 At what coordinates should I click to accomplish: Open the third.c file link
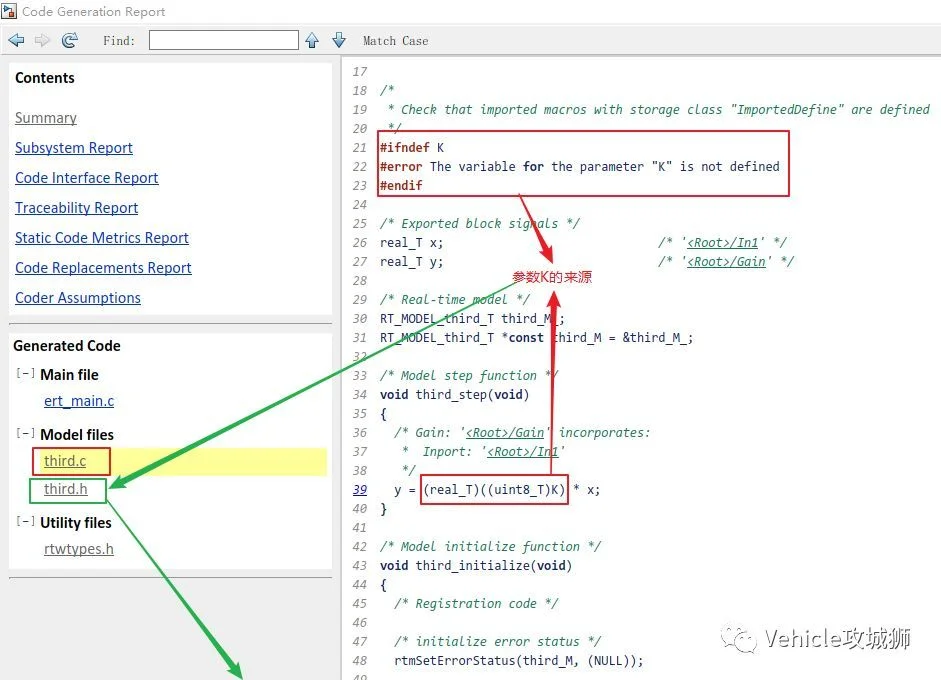point(65,461)
